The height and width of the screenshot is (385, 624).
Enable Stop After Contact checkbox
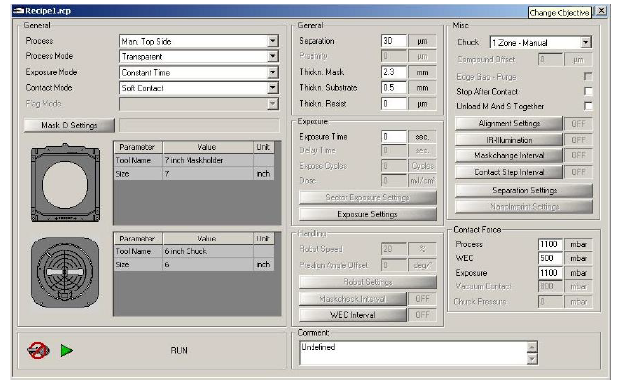(588, 91)
